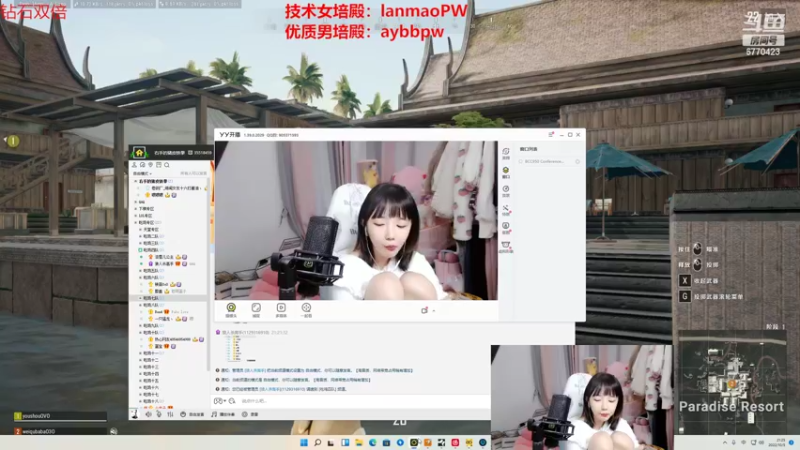
Task: Launch Microsoft Edge from the taskbar
Action: [372, 442]
